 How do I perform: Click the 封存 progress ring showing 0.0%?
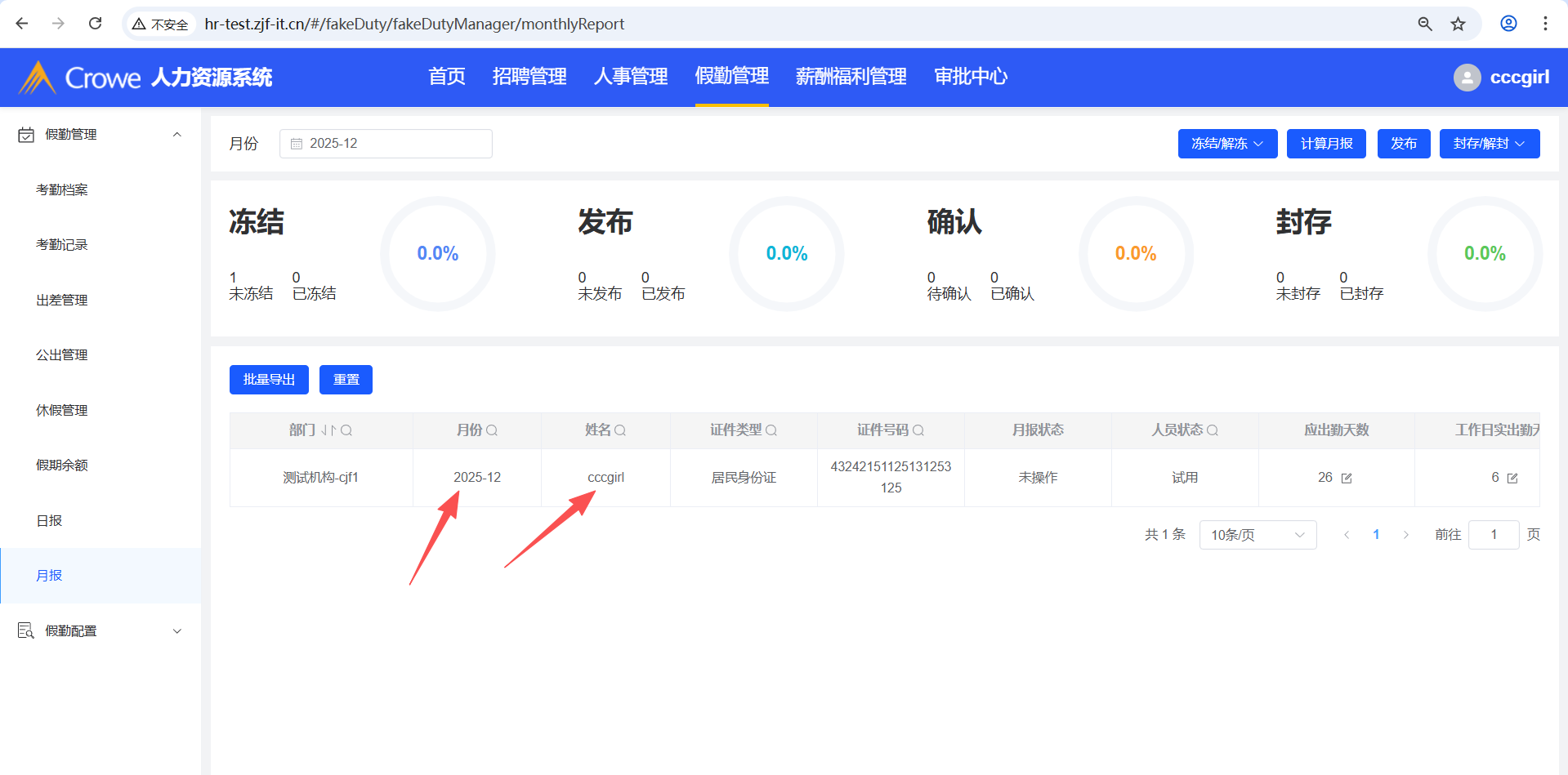point(1485,254)
